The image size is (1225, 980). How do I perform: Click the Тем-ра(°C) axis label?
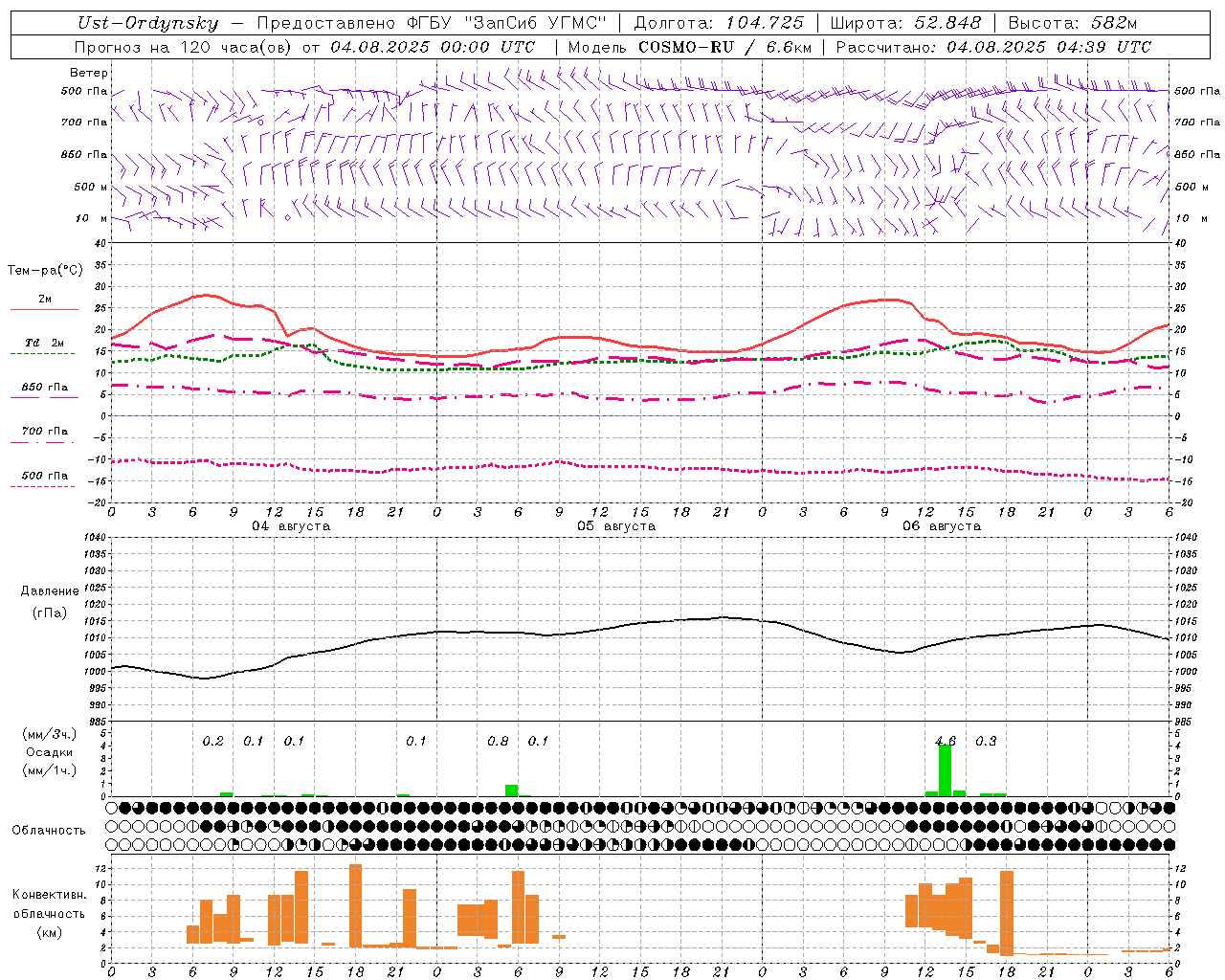tap(45, 271)
